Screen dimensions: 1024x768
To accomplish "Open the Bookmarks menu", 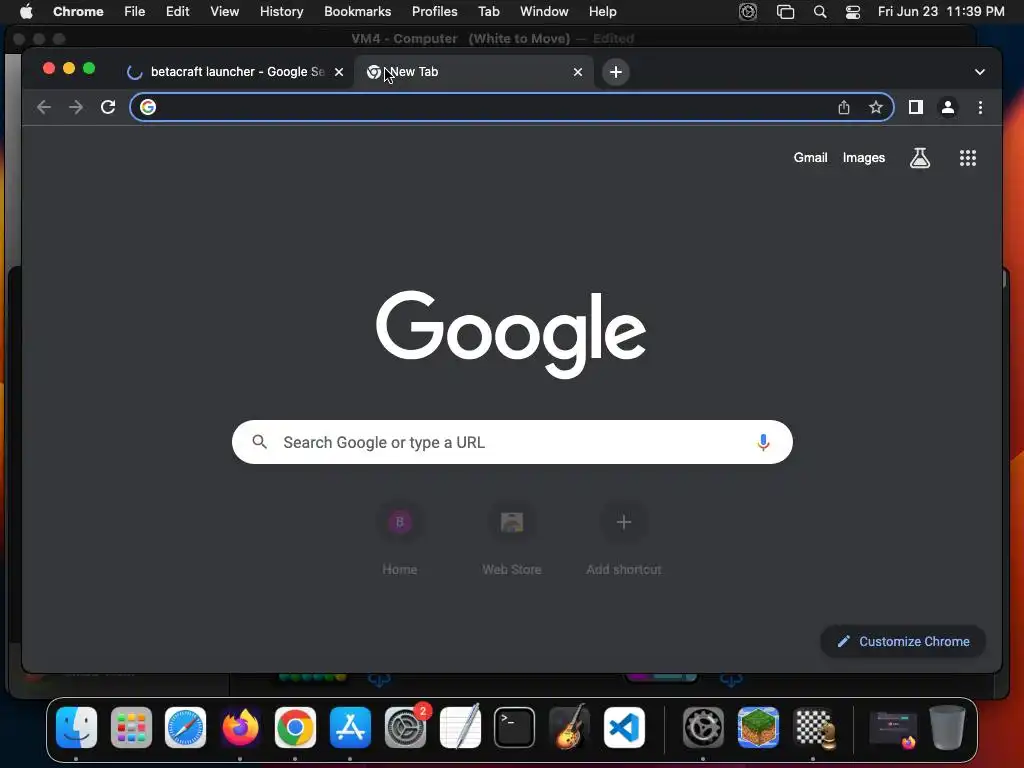I will pos(357,11).
